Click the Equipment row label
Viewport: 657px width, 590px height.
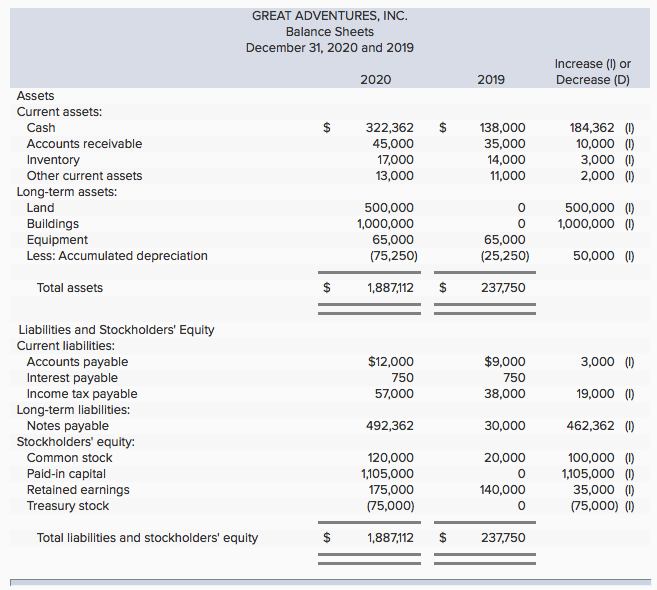57,240
